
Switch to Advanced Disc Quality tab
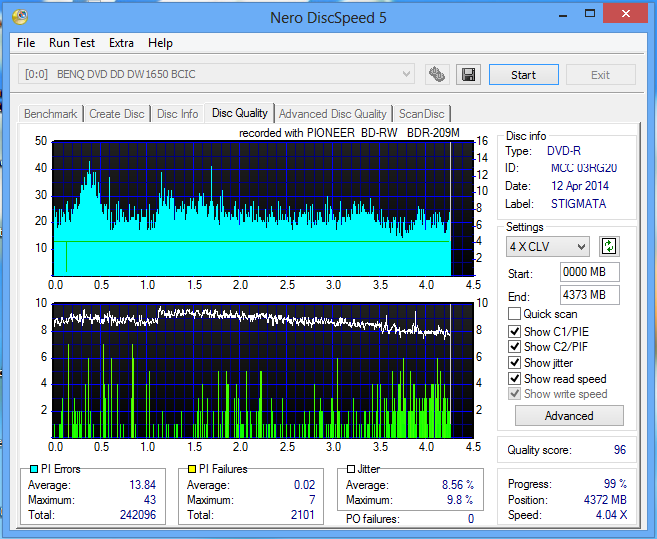[333, 114]
